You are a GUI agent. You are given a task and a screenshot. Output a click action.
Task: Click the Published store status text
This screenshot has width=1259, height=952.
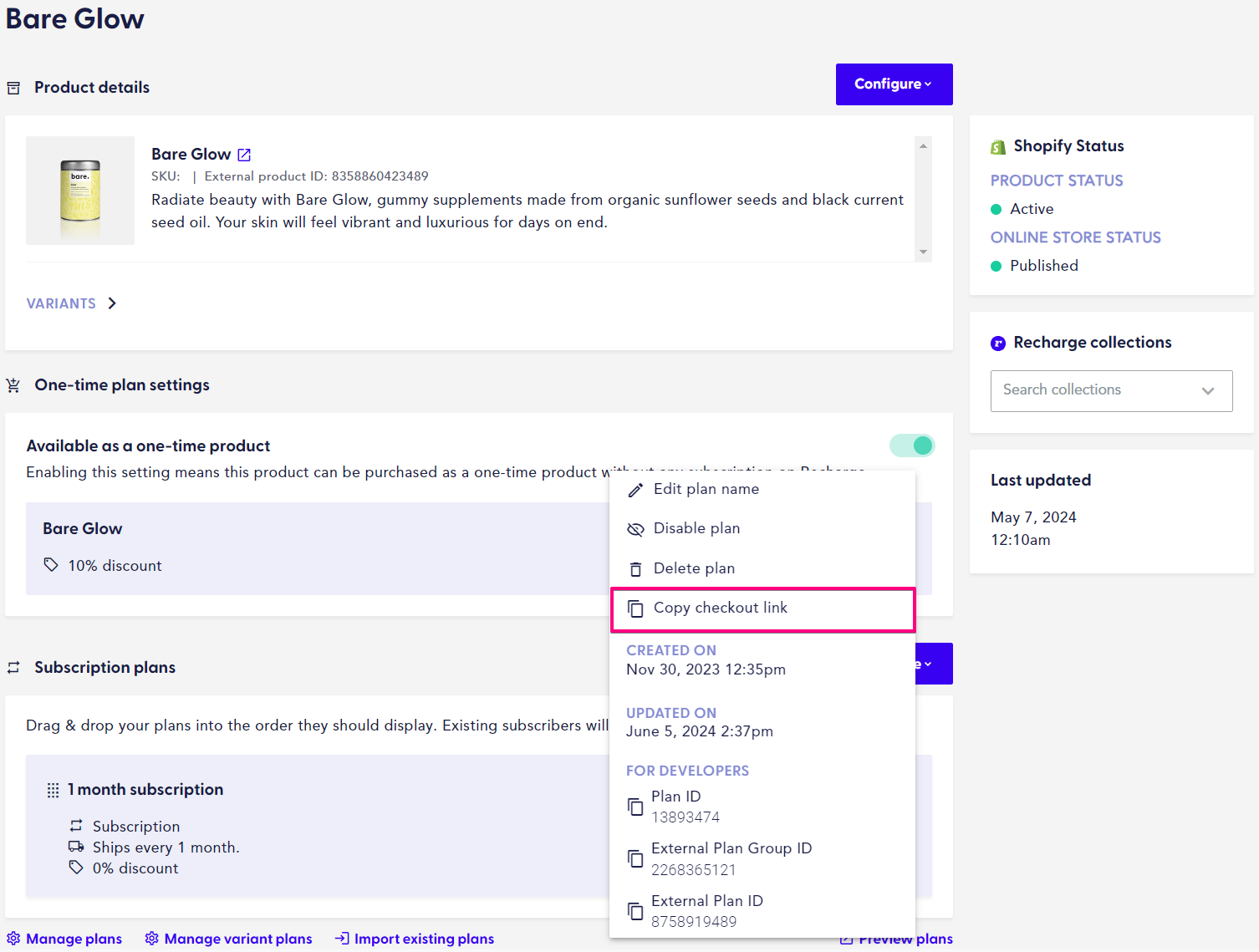[x=1044, y=266]
